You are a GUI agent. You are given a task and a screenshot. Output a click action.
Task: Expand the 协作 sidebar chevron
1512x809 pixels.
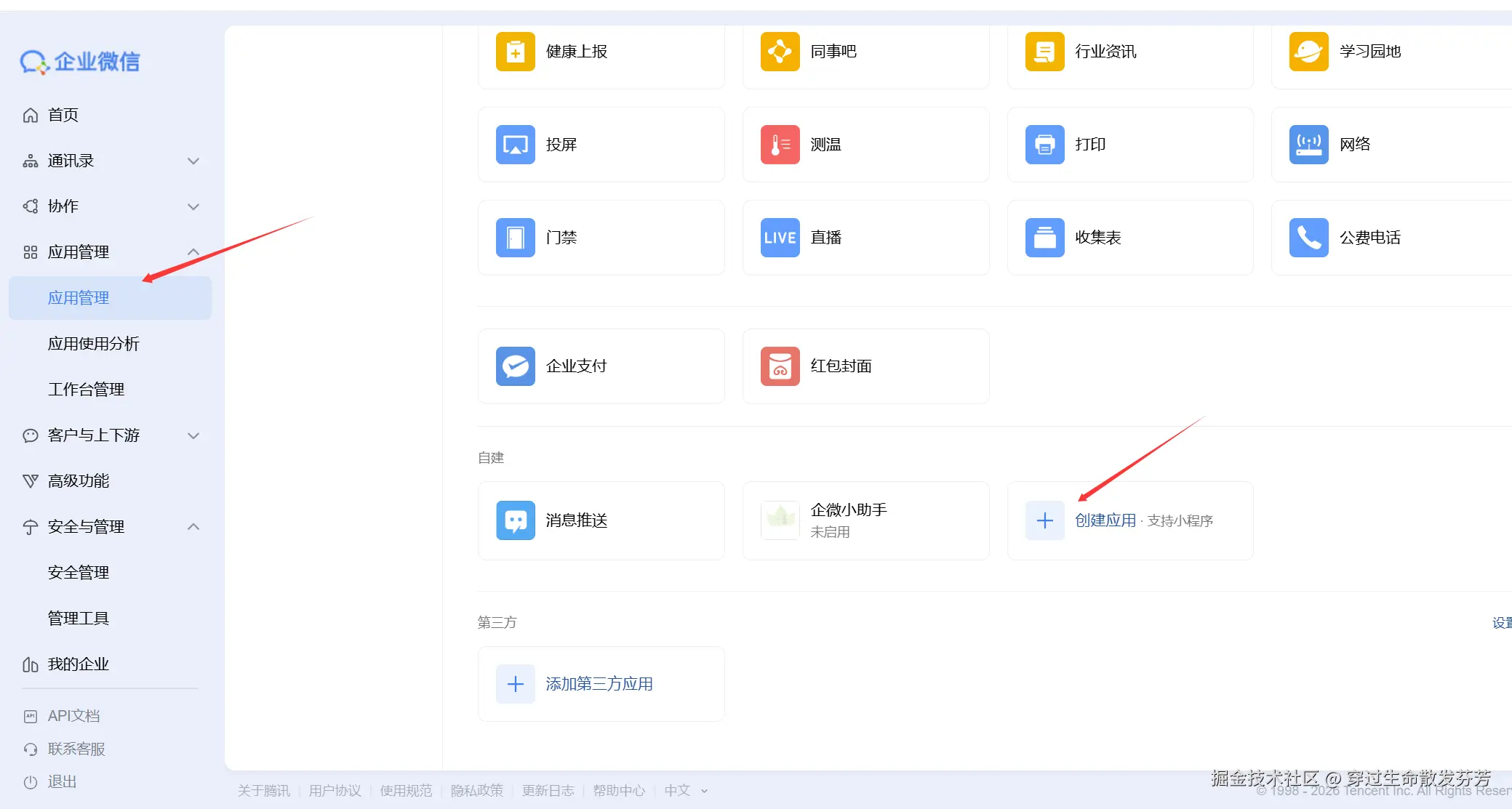tap(193, 206)
